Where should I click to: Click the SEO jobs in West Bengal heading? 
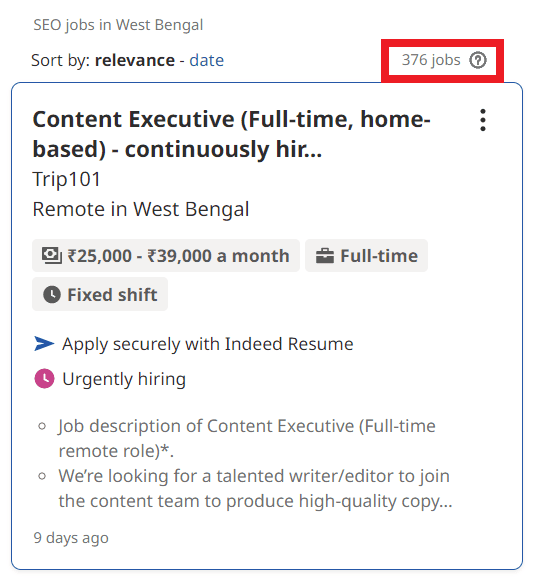tap(118, 25)
